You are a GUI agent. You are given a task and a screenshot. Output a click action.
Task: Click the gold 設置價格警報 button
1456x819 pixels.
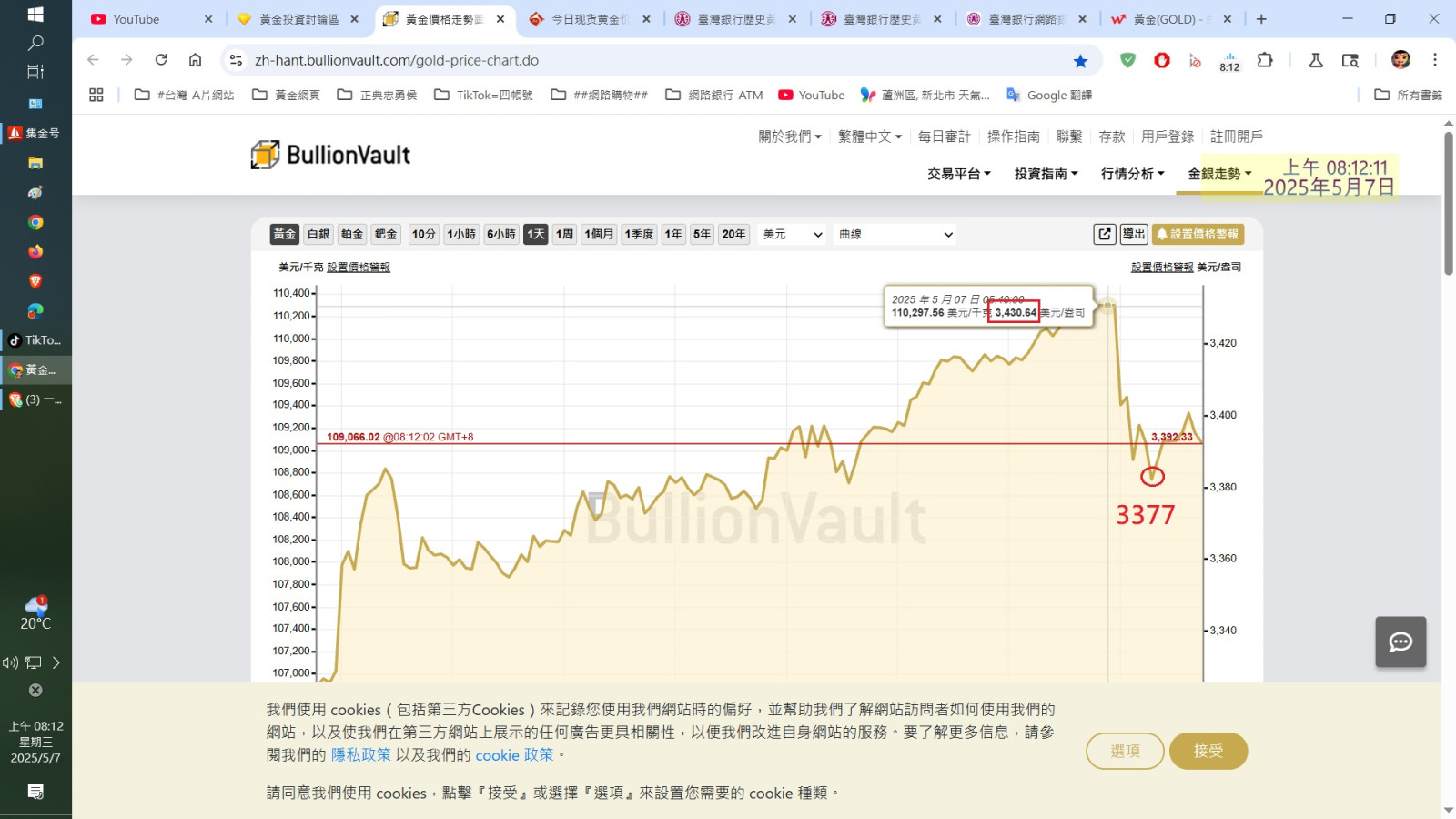coord(1198,234)
